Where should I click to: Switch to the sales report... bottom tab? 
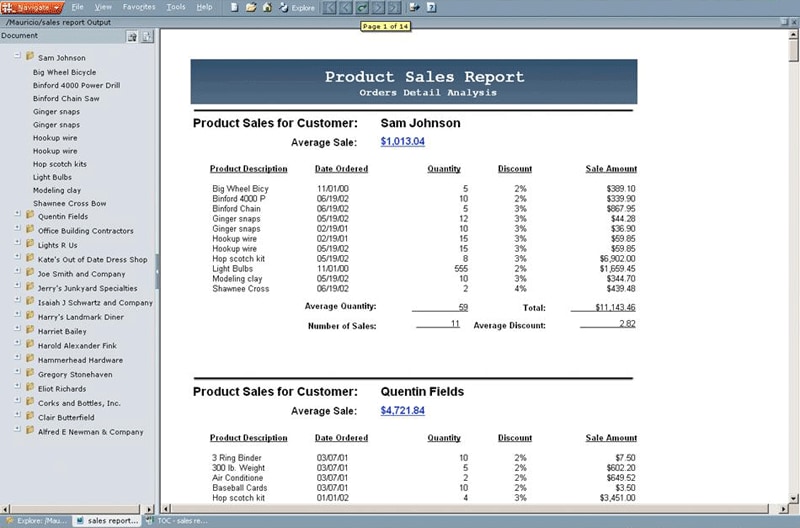point(107,521)
